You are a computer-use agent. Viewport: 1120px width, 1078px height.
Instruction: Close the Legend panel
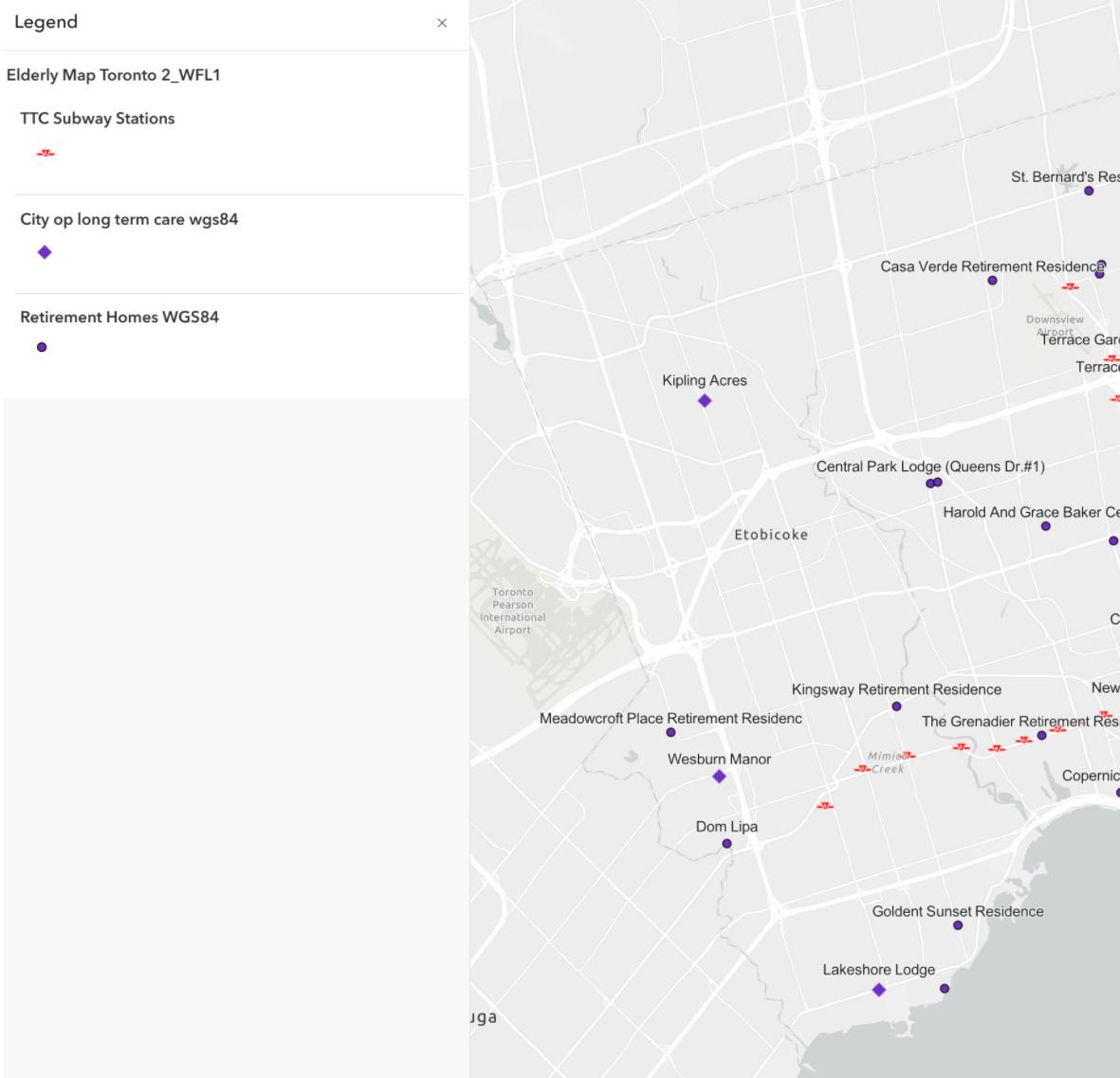pyautogui.click(x=442, y=23)
